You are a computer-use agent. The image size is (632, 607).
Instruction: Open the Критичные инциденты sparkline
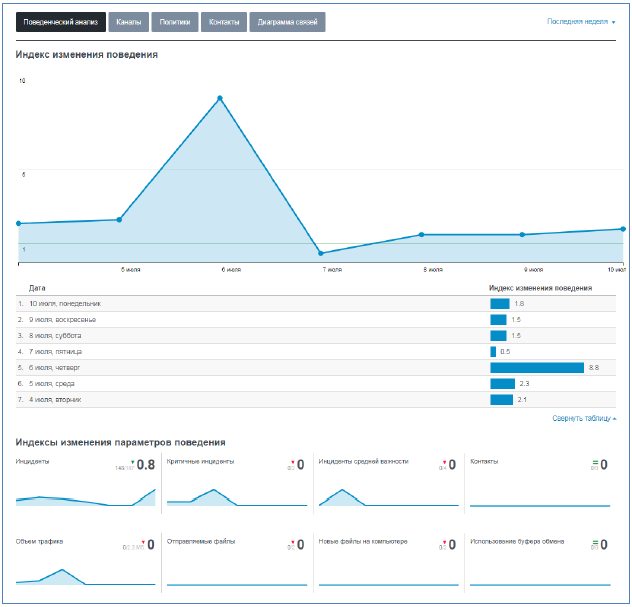[237, 497]
